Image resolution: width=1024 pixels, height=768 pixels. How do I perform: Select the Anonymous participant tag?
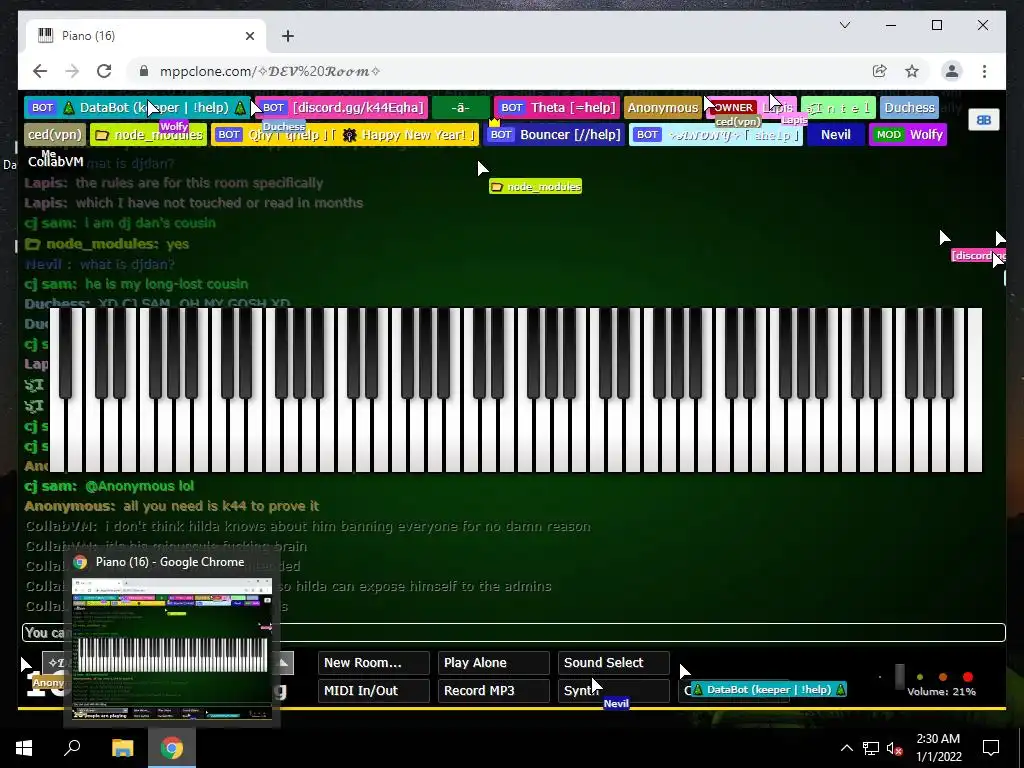pos(662,108)
